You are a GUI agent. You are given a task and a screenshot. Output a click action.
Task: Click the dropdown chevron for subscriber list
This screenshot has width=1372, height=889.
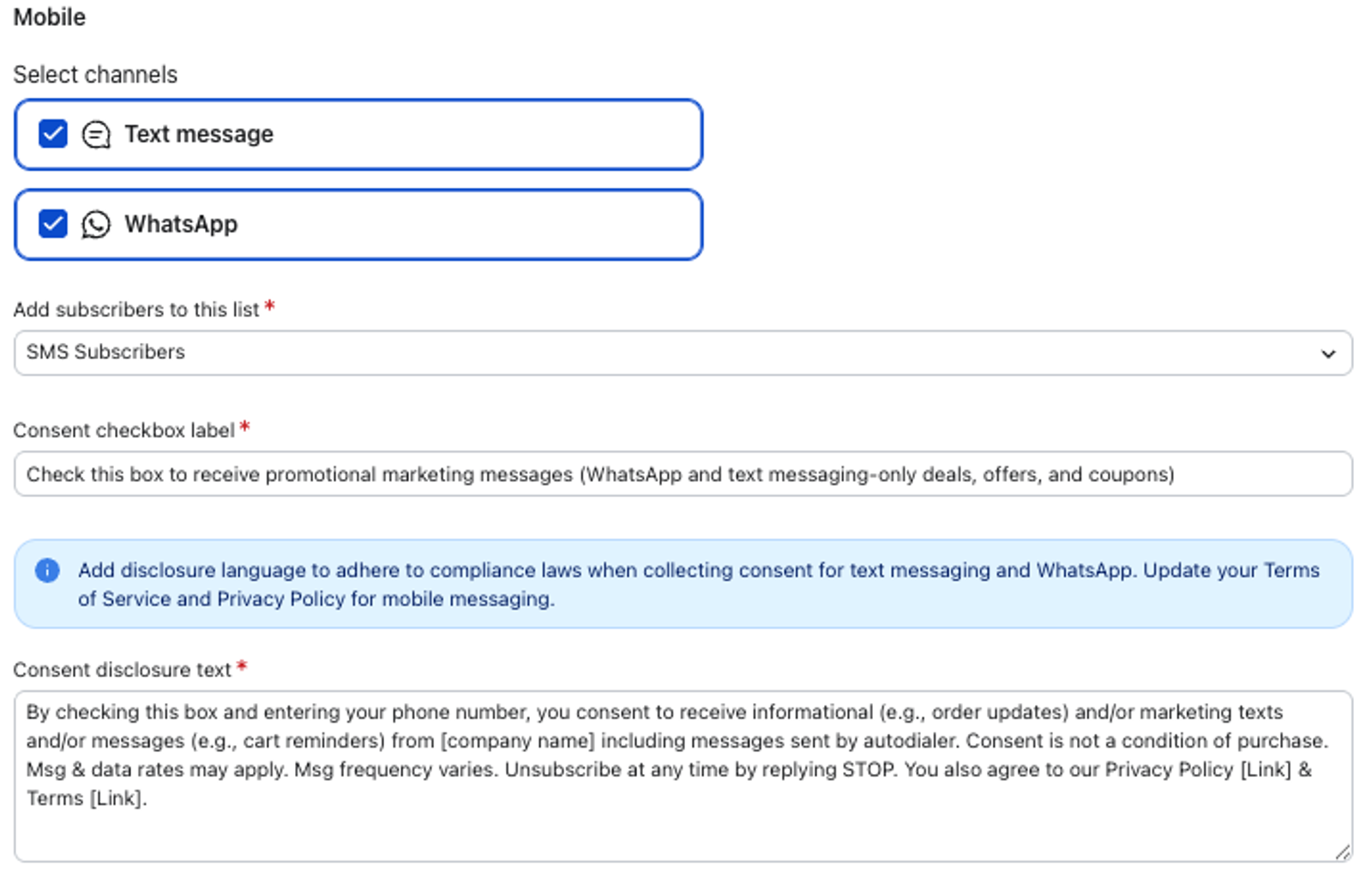tap(1328, 353)
